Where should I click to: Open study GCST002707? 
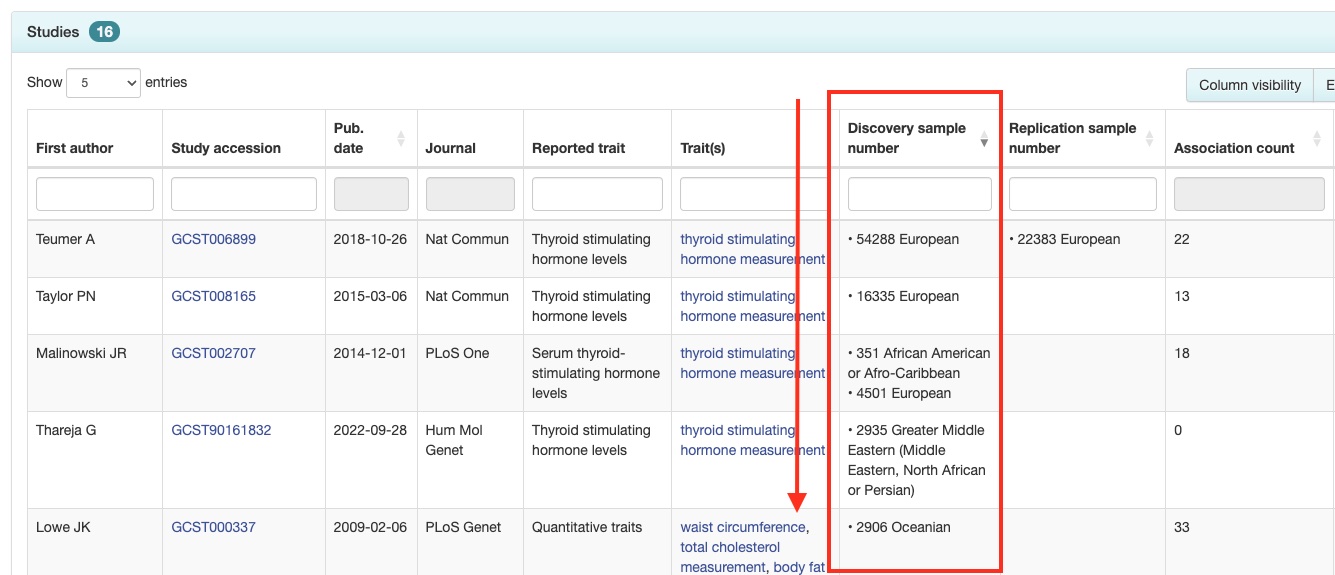[x=214, y=353]
